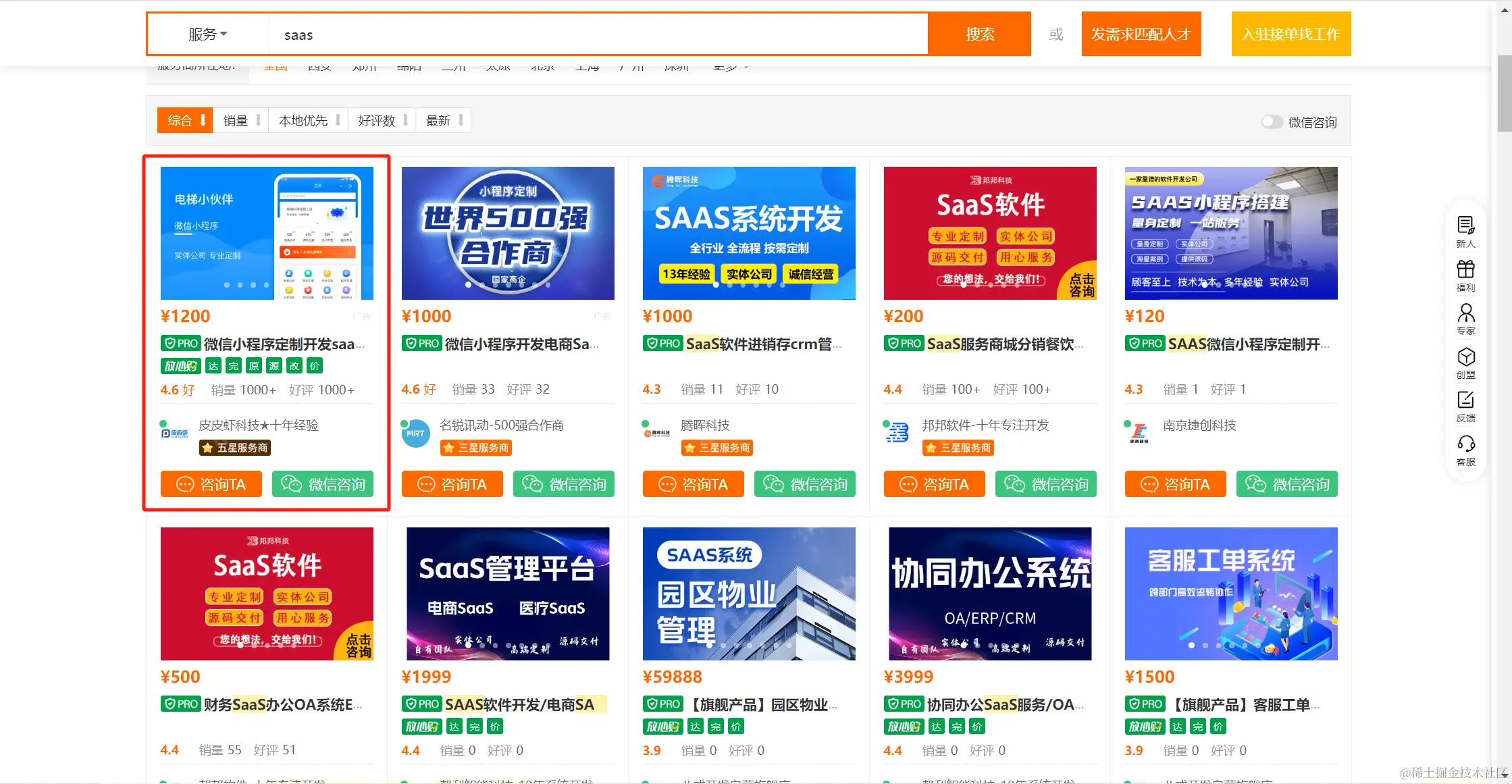Screen dimensions: 1512x784
Task: Click 南京捷创科技 shop logo
Action: coord(1139,433)
